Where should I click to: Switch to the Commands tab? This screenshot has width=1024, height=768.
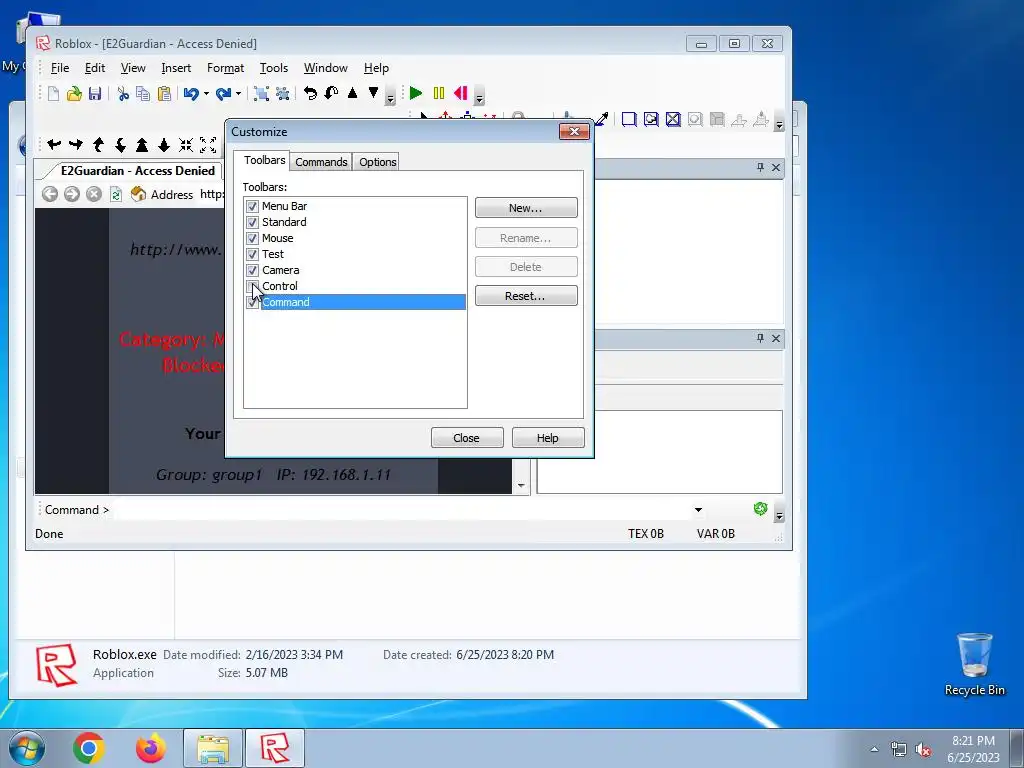(321, 162)
